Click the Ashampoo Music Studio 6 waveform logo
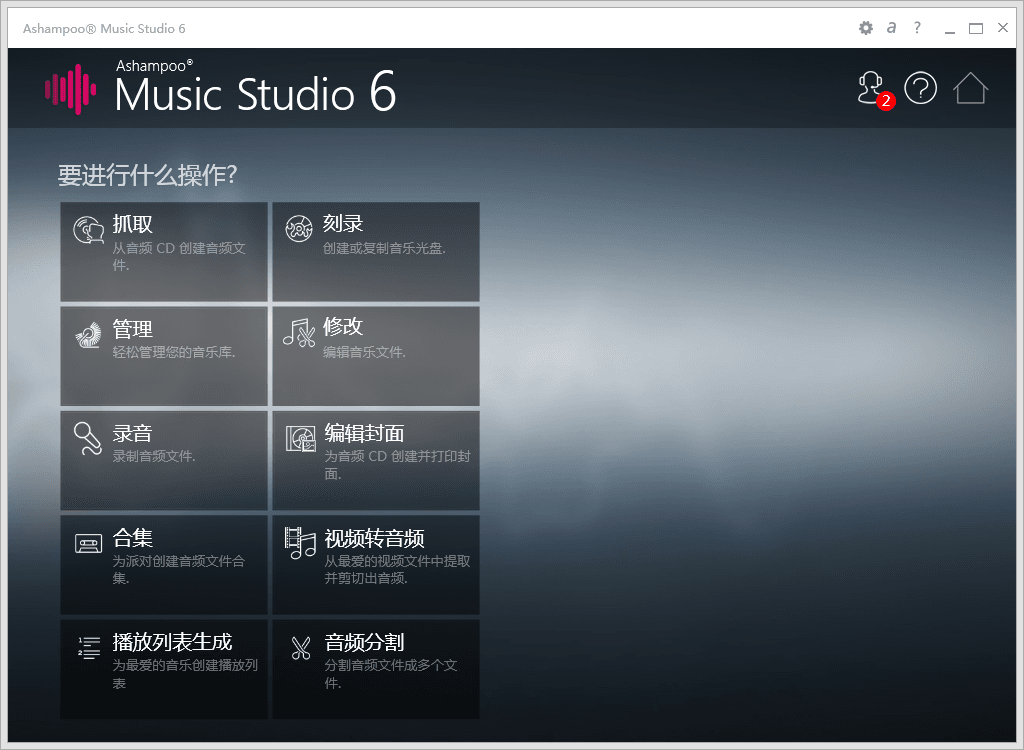 pos(70,90)
